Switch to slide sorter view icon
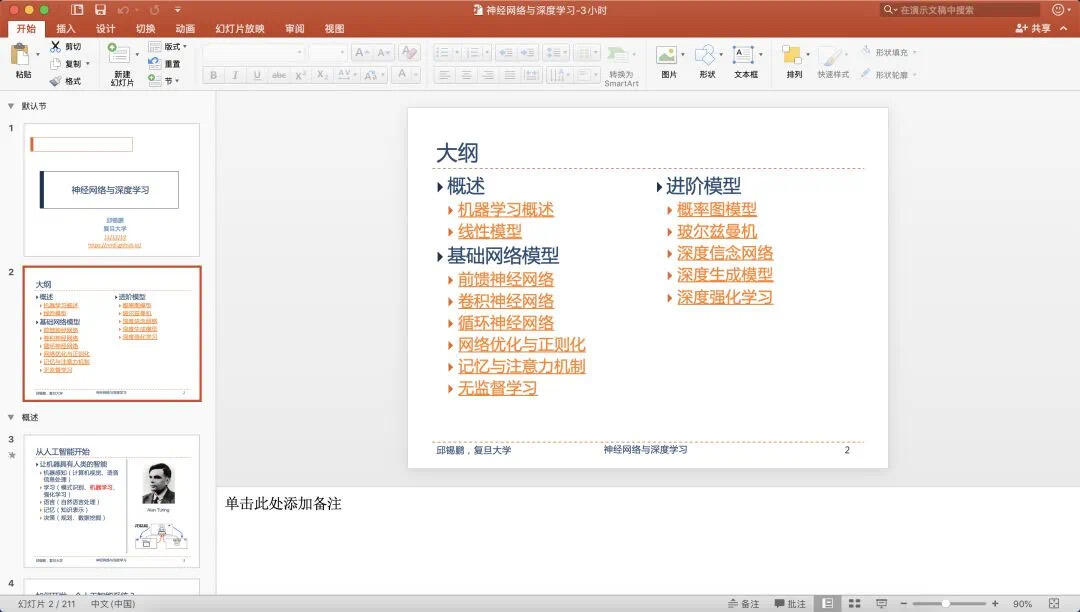Screen dimensions: 1080x612 pyautogui.click(x=854, y=603)
